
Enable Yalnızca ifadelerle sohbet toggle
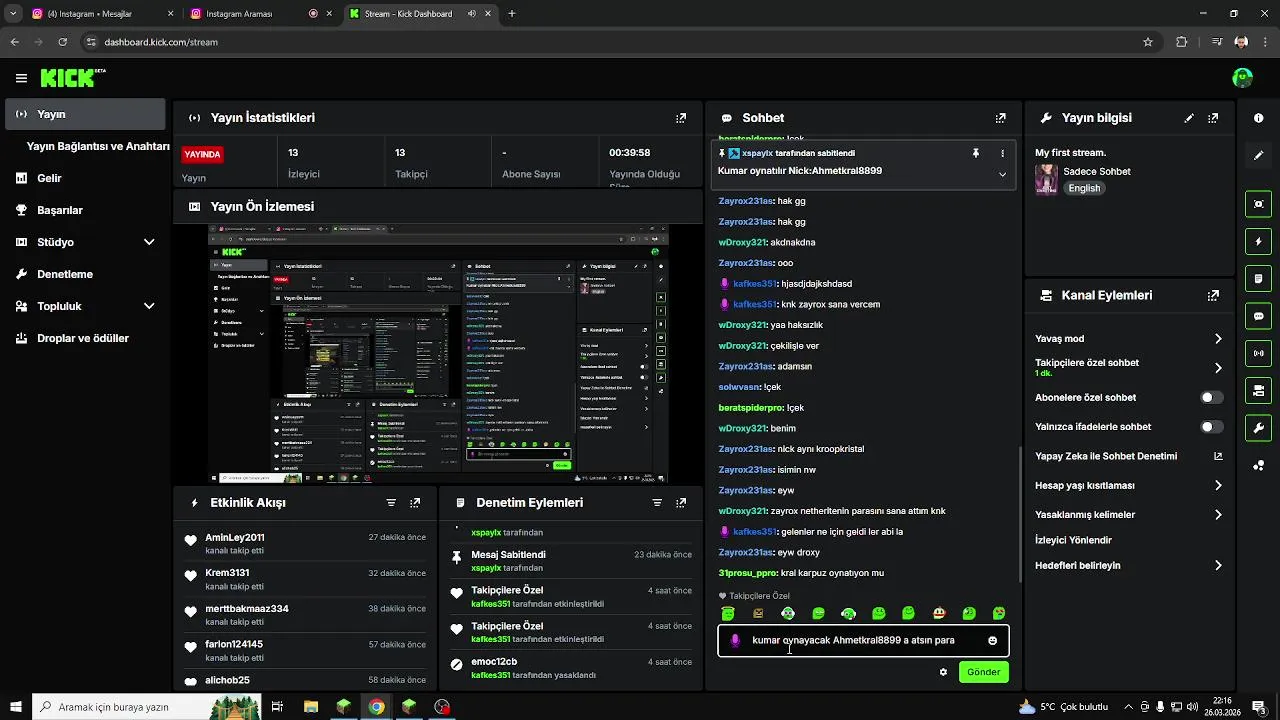[1211, 427]
